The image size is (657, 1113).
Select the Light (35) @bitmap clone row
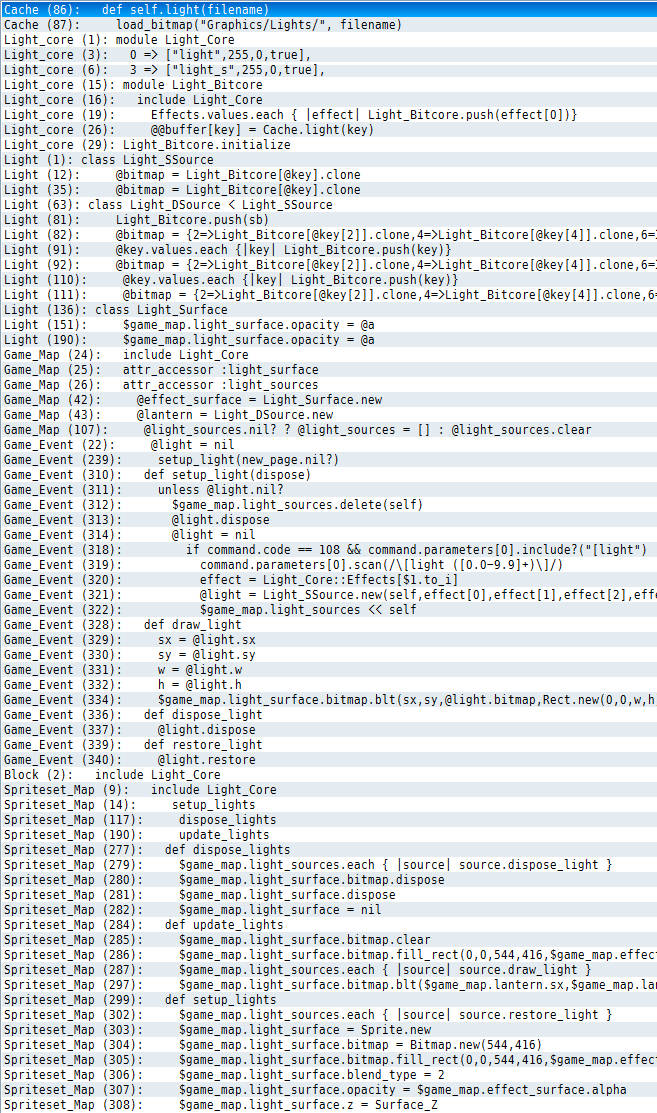click(x=328, y=190)
